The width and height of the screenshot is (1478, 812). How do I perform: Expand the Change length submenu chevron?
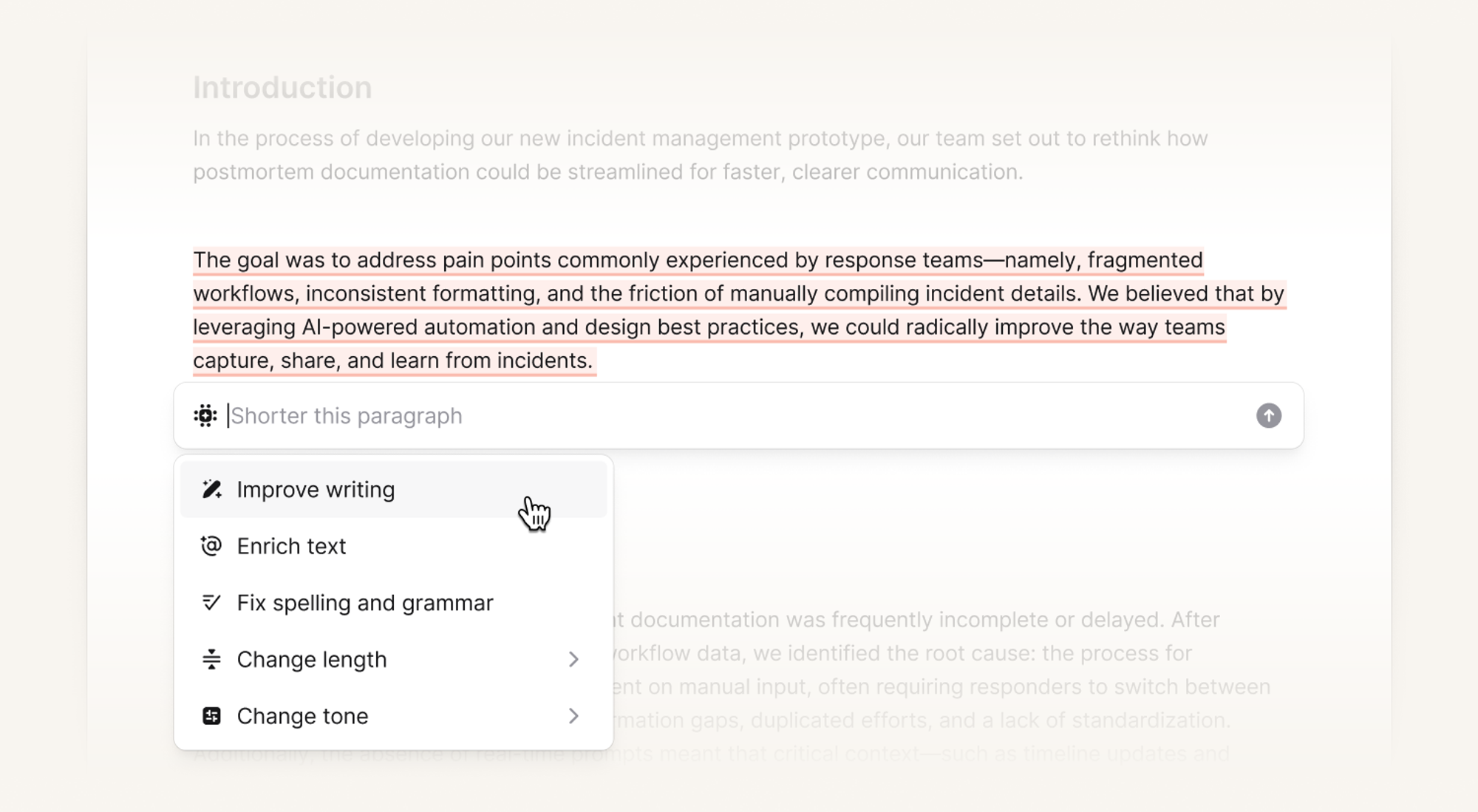pos(573,659)
